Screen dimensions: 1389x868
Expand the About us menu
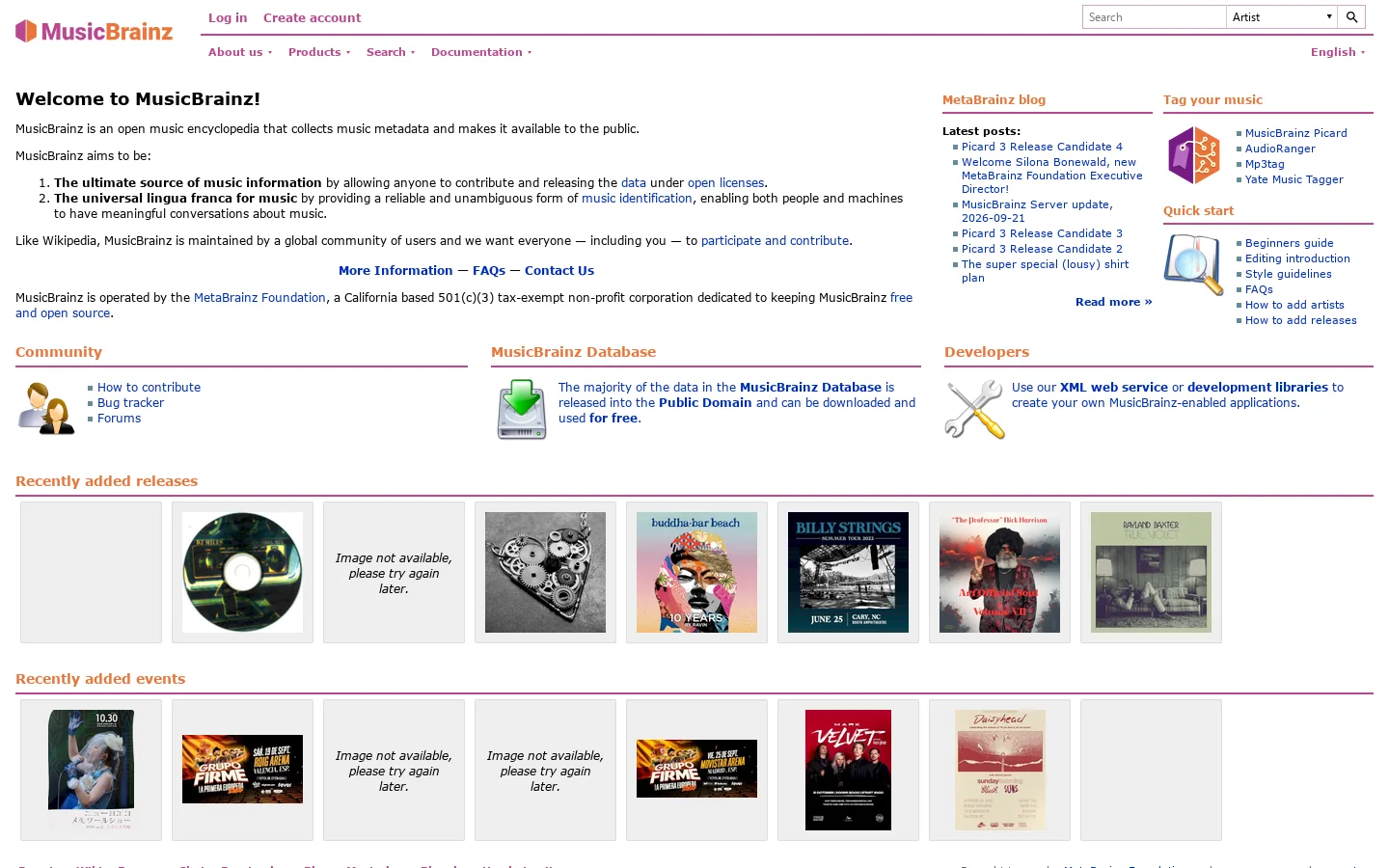pyautogui.click(x=240, y=52)
